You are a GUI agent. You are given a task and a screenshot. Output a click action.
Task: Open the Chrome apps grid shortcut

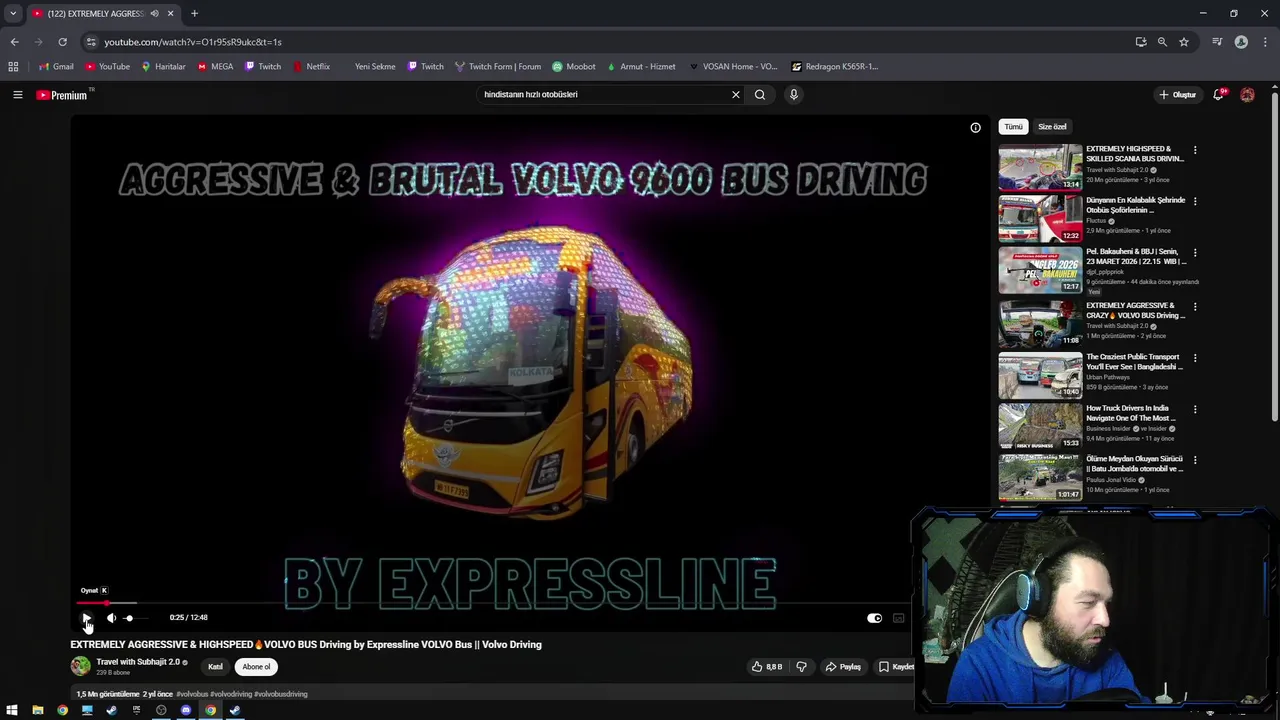click(13, 67)
